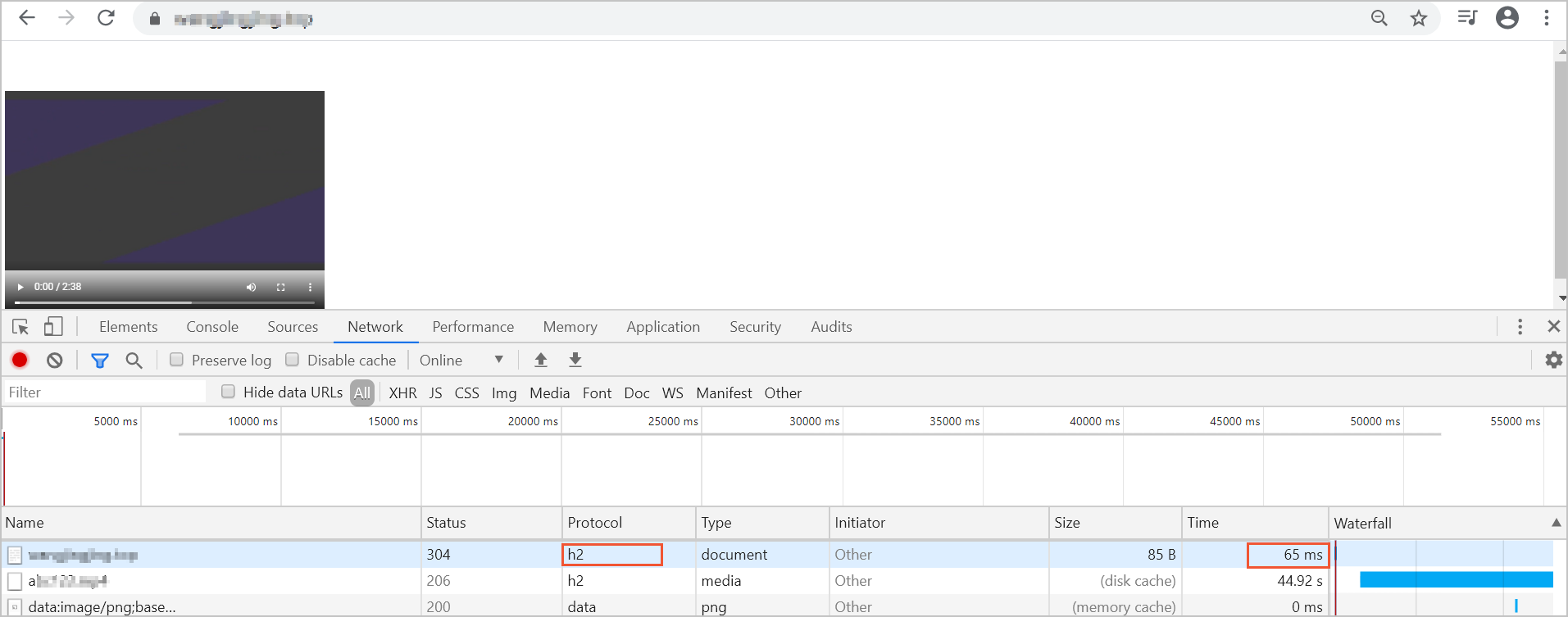Open the Audits tab

coord(831,327)
